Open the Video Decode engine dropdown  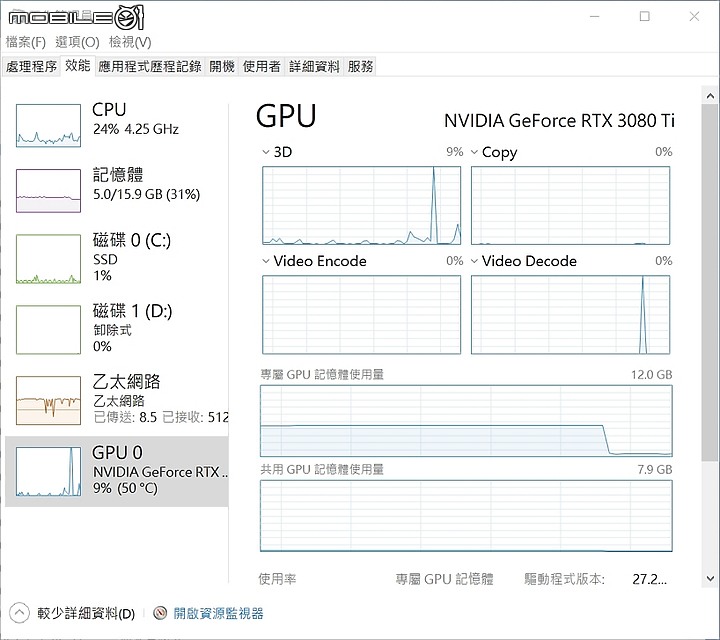click(x=474, y=261)
